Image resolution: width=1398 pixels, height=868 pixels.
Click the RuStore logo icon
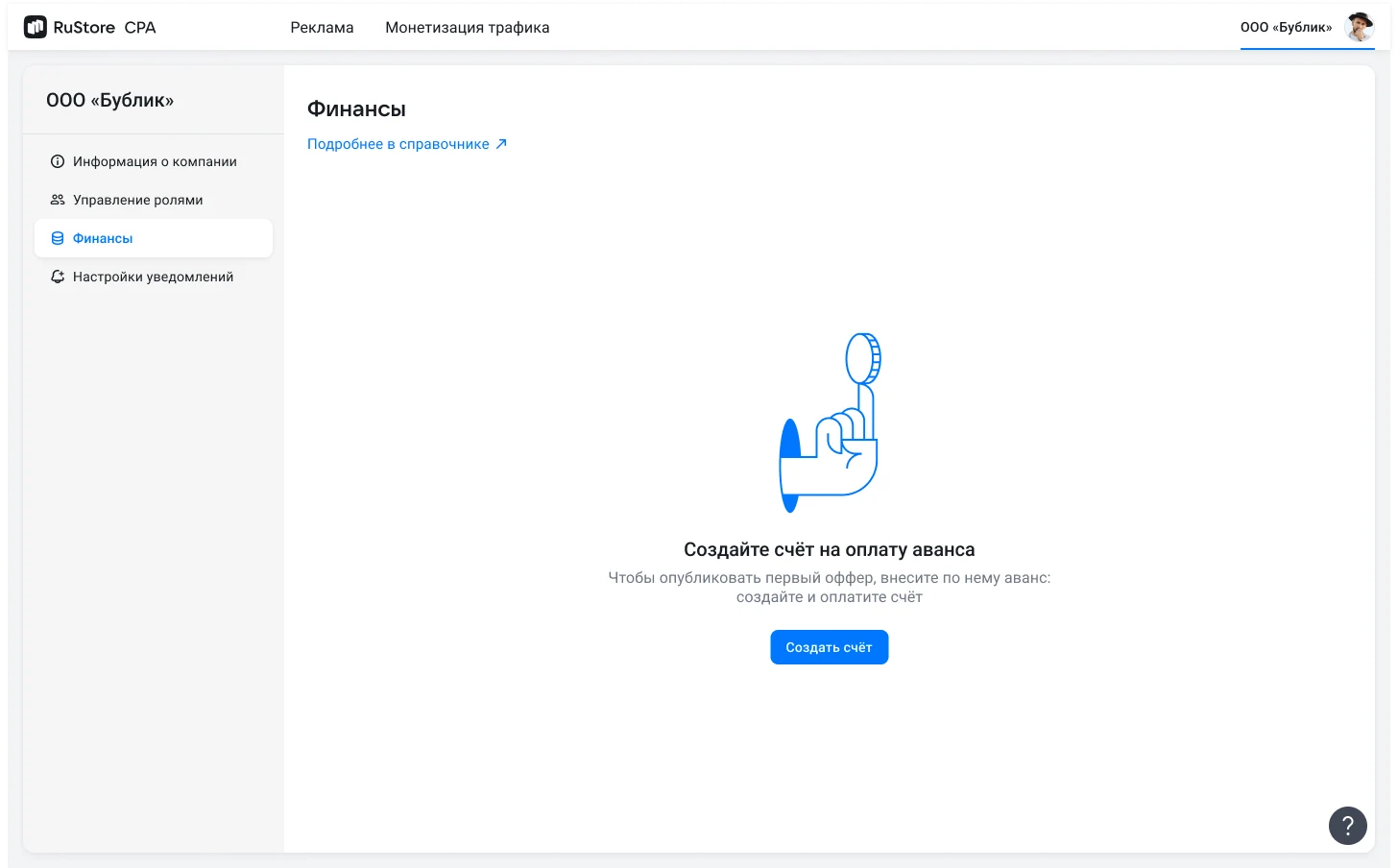tap(36, 27)
